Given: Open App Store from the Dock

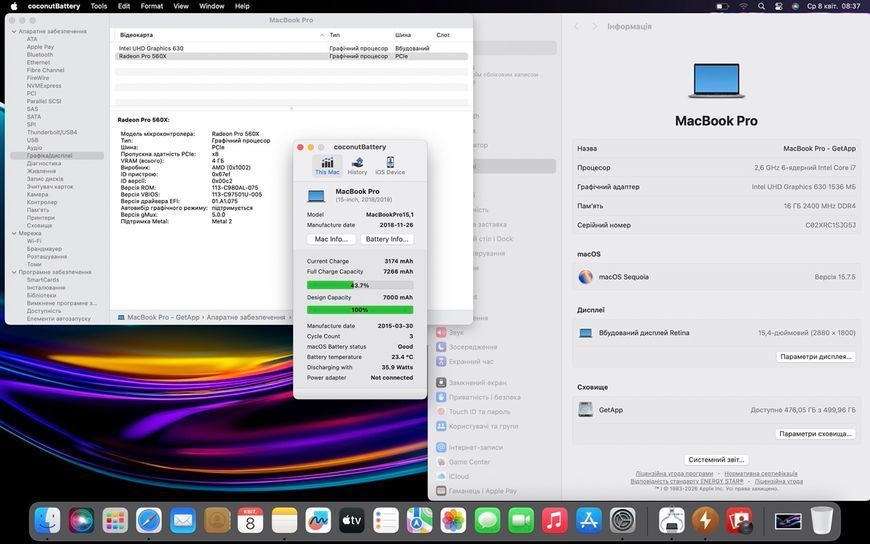Looking at the screenshot, I should point(588,521).
